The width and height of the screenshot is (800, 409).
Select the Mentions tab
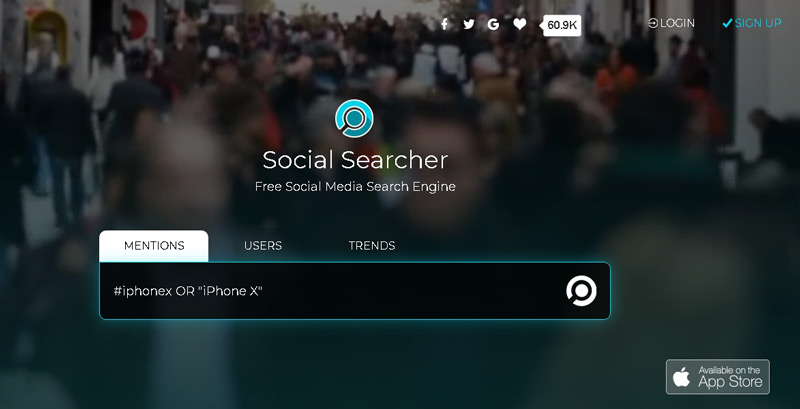154,245
